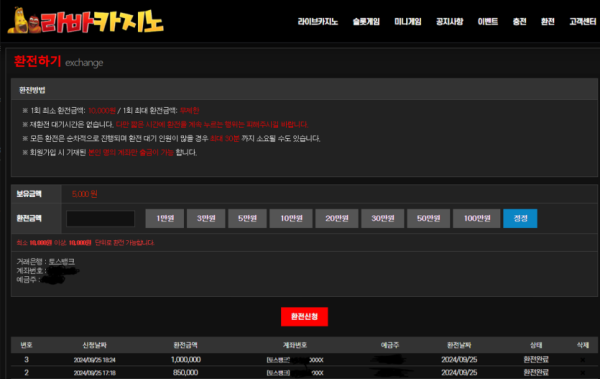Open the 이벤트 page

(x=488, y=22)
